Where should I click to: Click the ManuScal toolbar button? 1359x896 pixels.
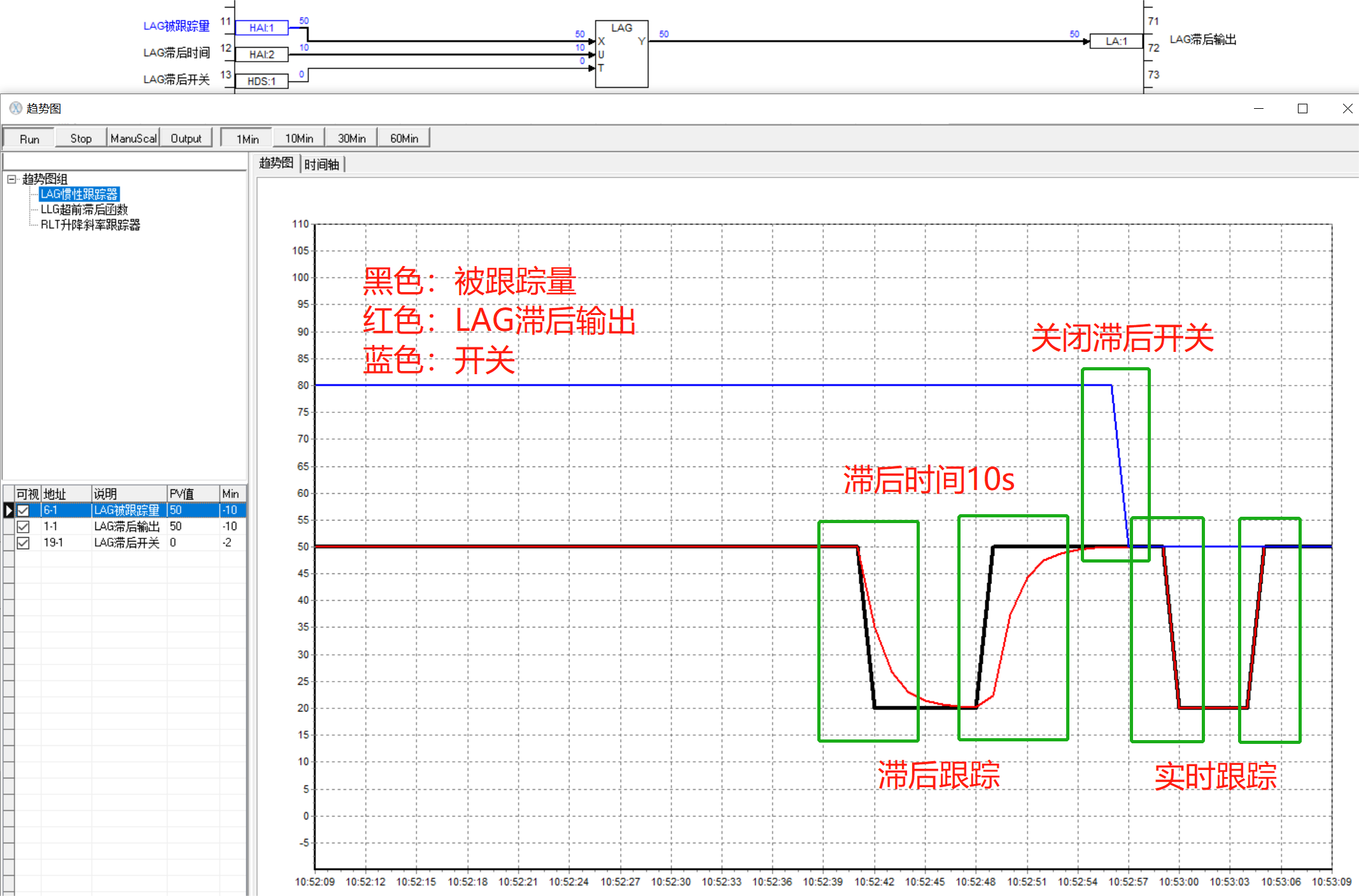coord(133,139)
